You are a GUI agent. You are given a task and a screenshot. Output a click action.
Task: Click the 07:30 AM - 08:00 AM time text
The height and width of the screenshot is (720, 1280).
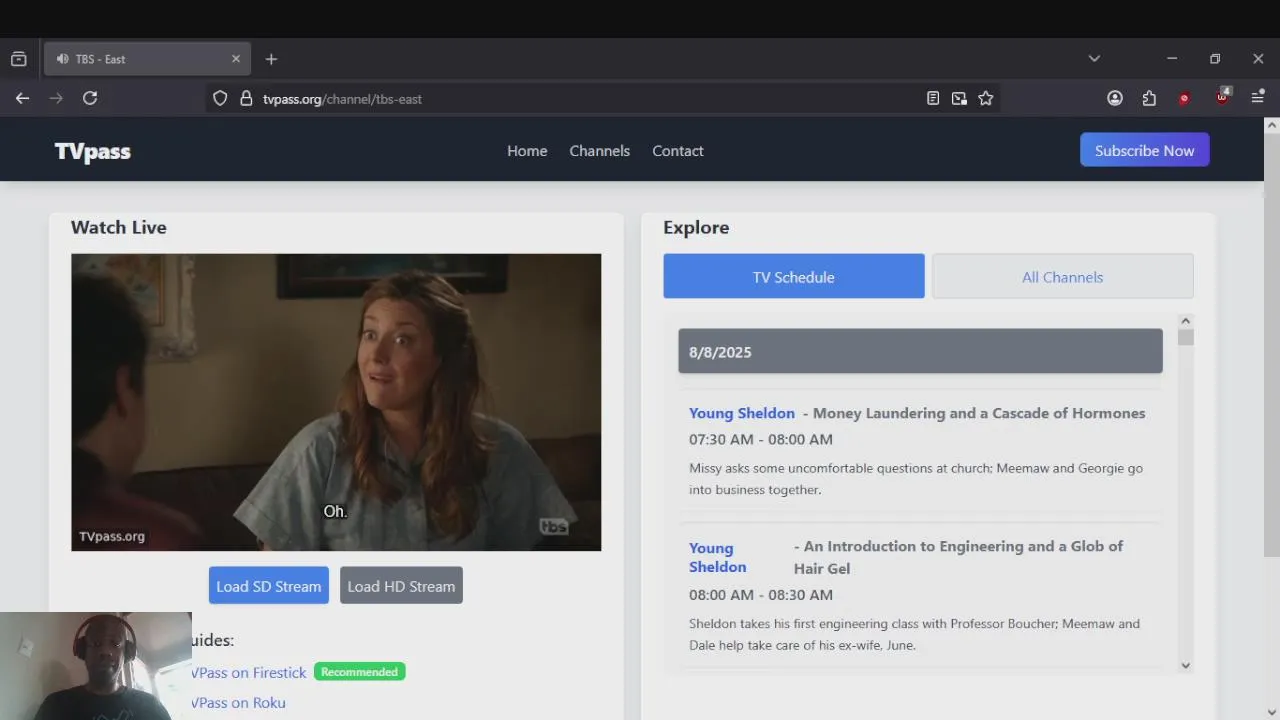click(x=761, y=439)
